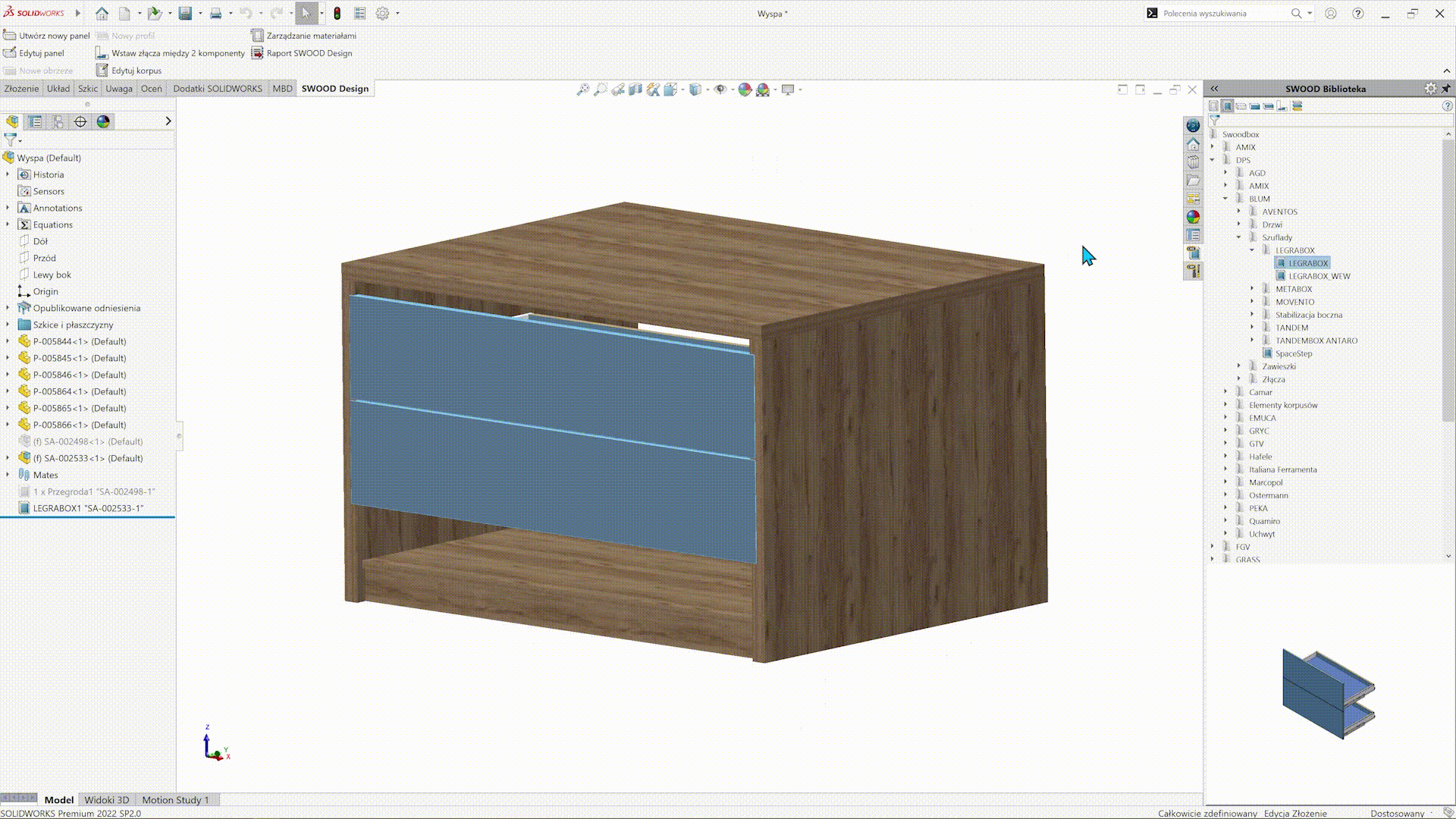Pin the SWOOD Biblioteka panel

[1446, 89]
